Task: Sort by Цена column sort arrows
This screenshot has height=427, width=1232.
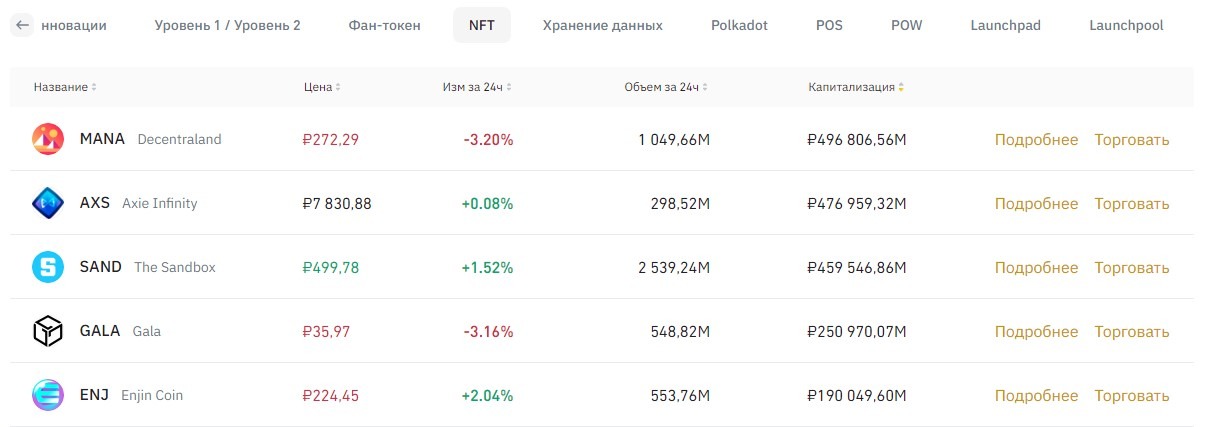Action: pyautogui.click(x=338, y=87)
